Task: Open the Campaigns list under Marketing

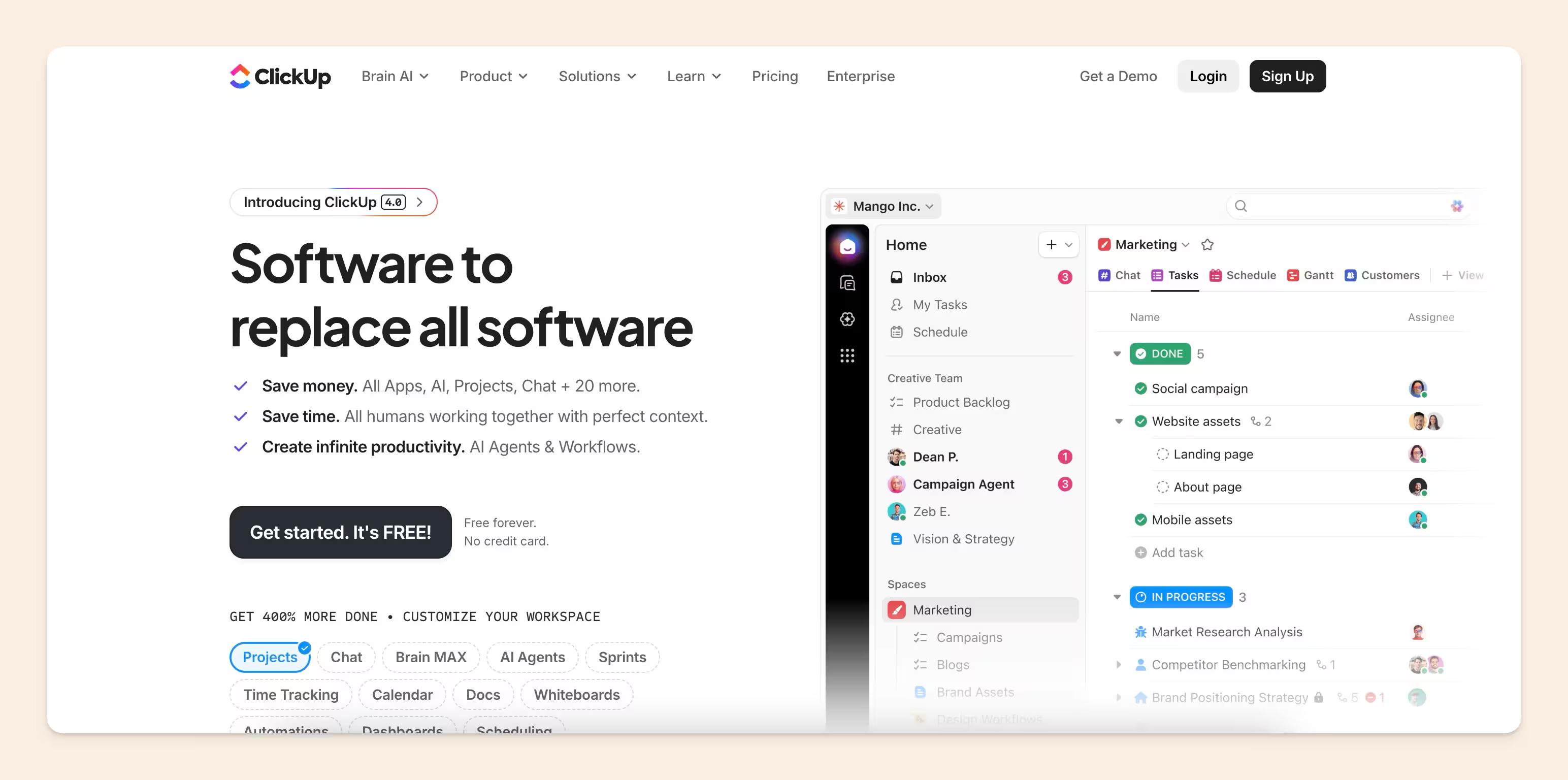Action: click(969, 637)
